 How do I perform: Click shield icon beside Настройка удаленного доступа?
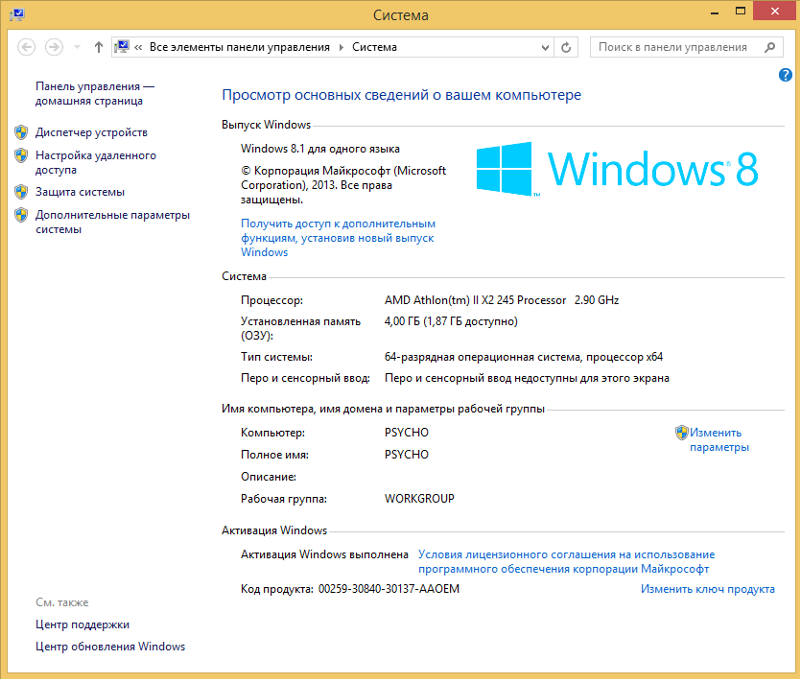click(x=21, y=156)
